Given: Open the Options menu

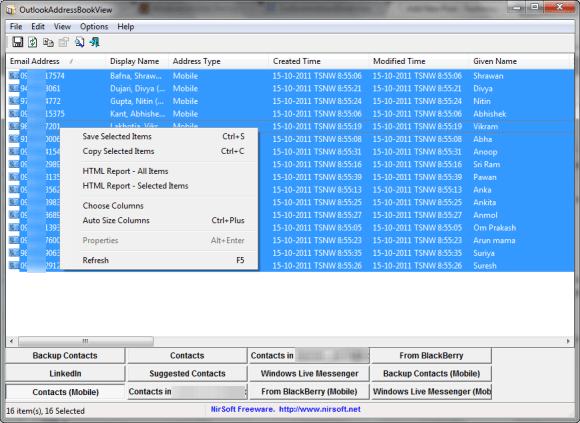Looking at the screenshot, I should point(94,27).
